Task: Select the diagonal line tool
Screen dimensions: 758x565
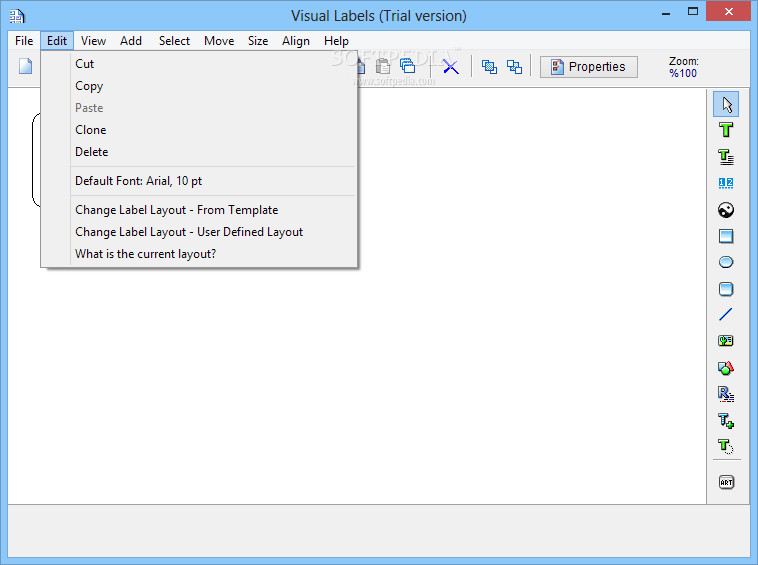Action: click(726, 315)
